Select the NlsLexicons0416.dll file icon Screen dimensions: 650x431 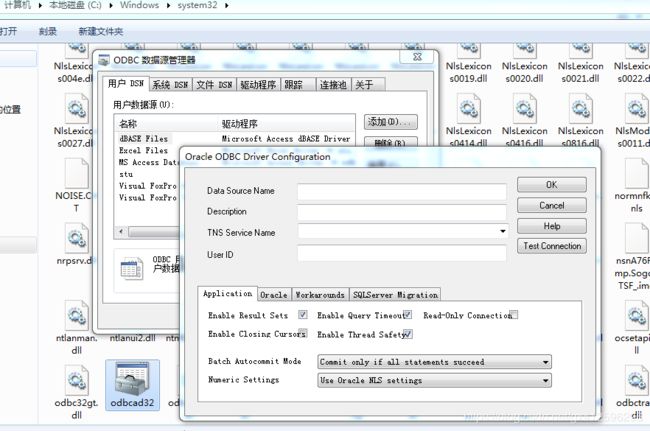click(x=525, y=109)
